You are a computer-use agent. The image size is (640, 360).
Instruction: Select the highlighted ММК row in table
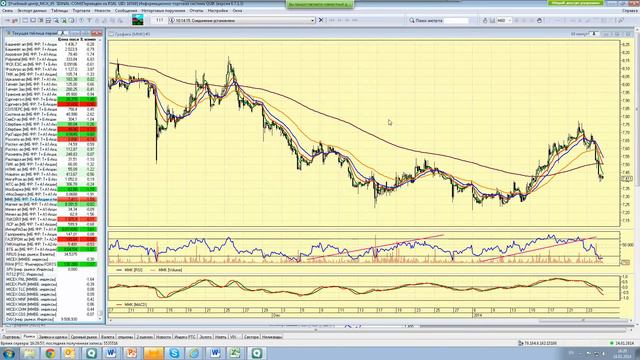click(x=51, y=199)
